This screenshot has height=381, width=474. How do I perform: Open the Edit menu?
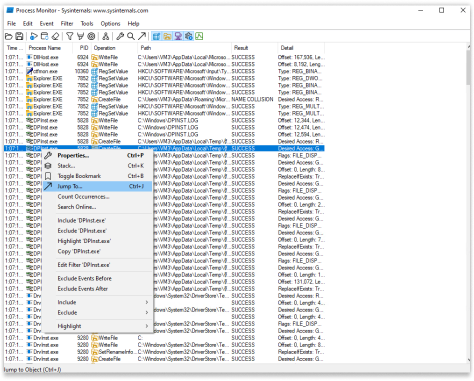pos(28,24)
